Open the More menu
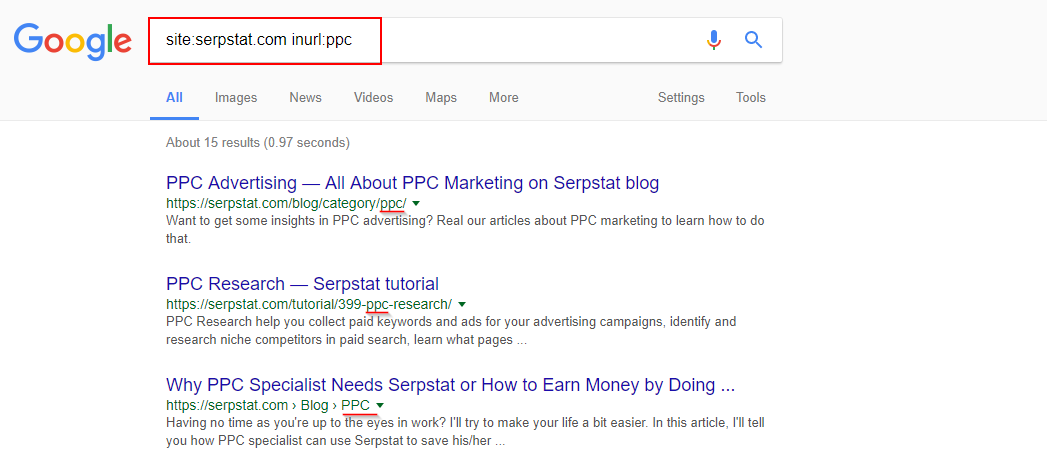1047x461 pixels. [503, 98]
